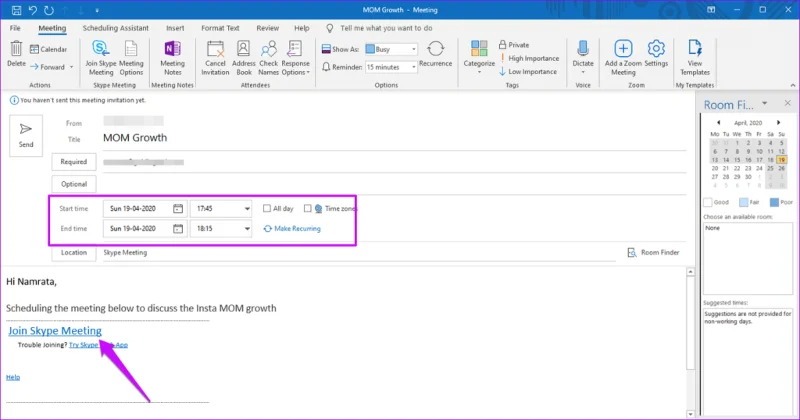This screenshot has height=420, width=800.
Task: Open Room Finder button
Action: tap(653, 252)
